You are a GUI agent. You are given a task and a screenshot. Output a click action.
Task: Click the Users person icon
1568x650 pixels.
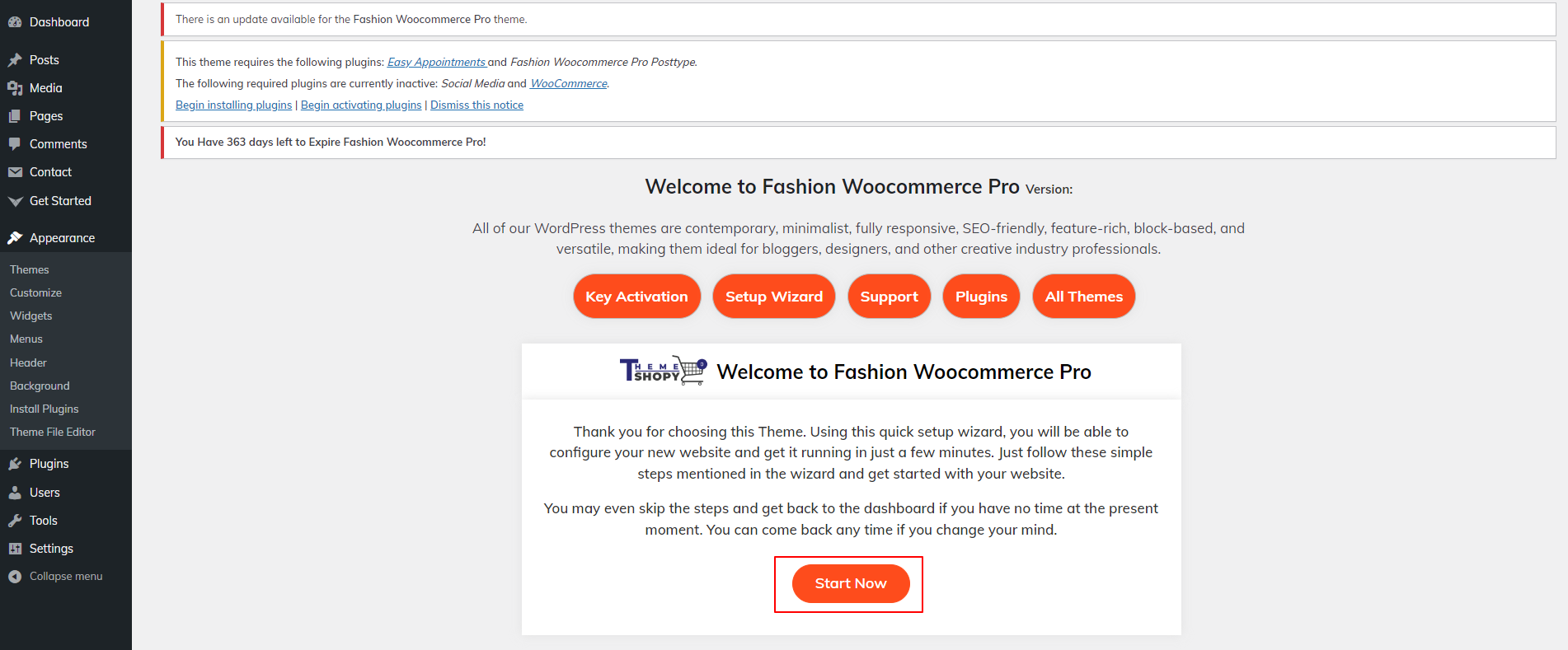click(x=15, y=493)
